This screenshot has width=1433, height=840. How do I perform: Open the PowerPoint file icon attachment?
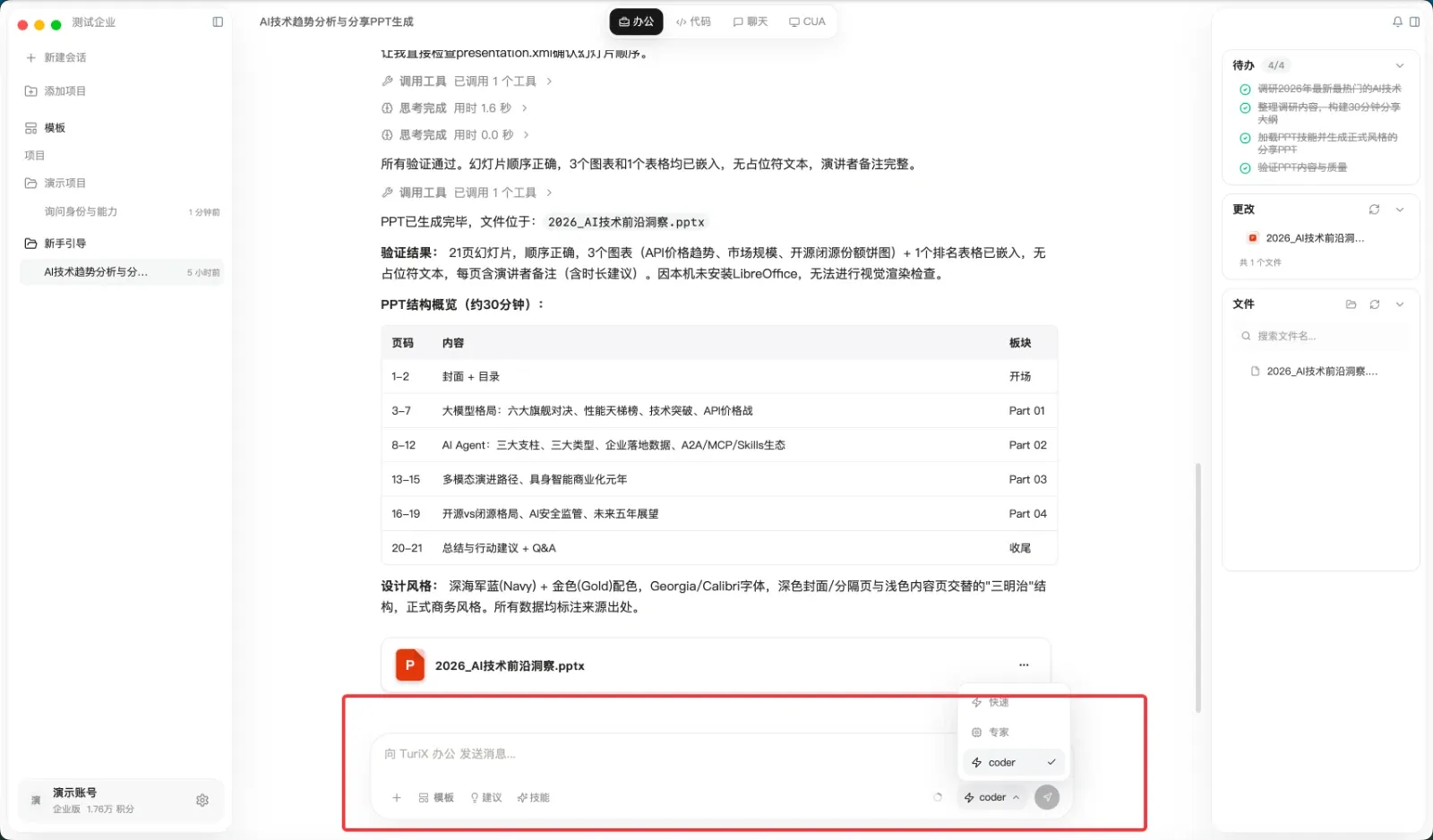coord(410,665)
